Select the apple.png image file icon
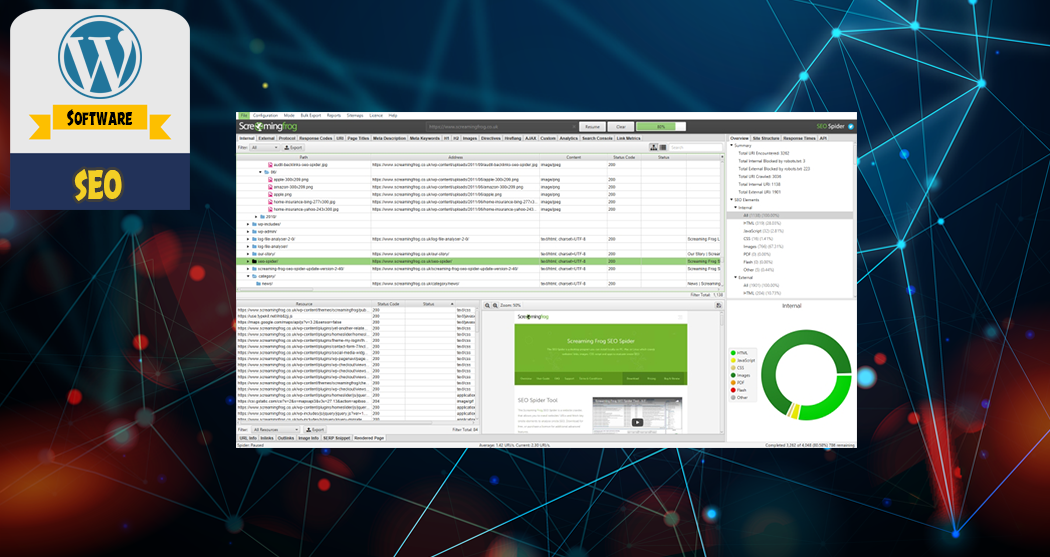 [271, 195]
